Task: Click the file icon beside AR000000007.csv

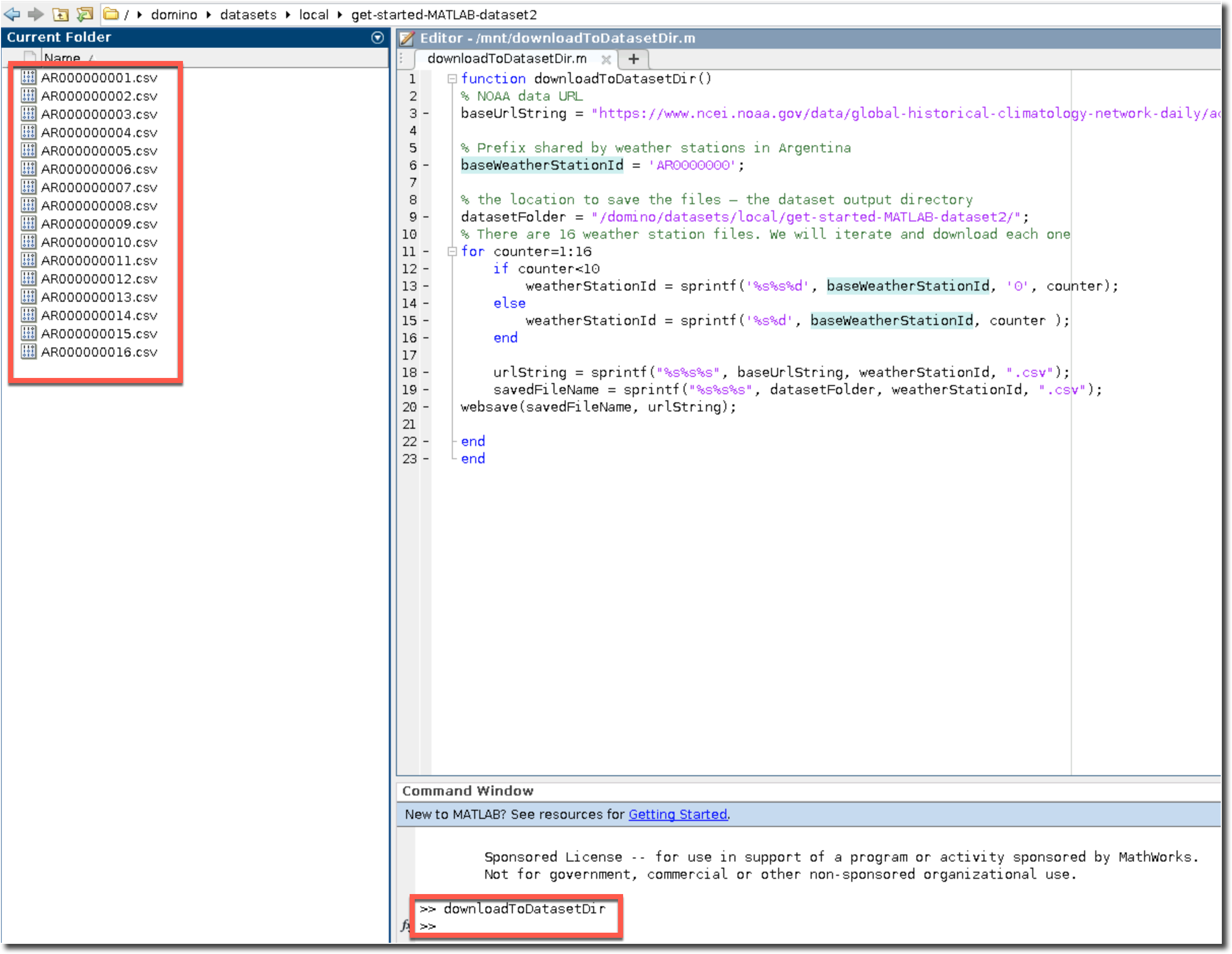Action: (x=28, y=186)
